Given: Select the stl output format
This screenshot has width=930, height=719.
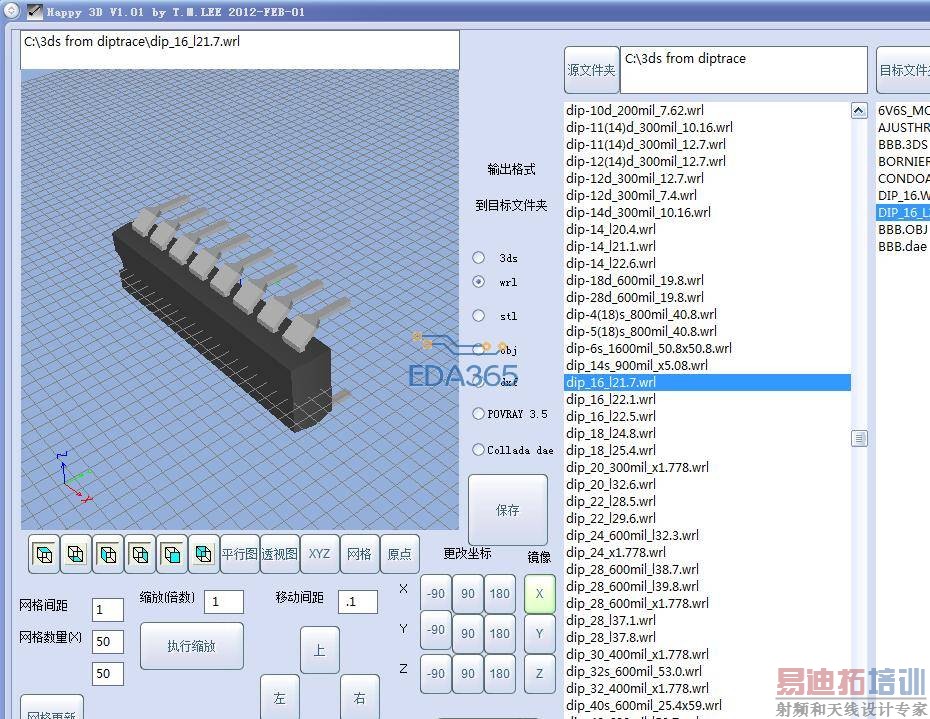Looking at the screenshot, I should click(x=479, y=316).
